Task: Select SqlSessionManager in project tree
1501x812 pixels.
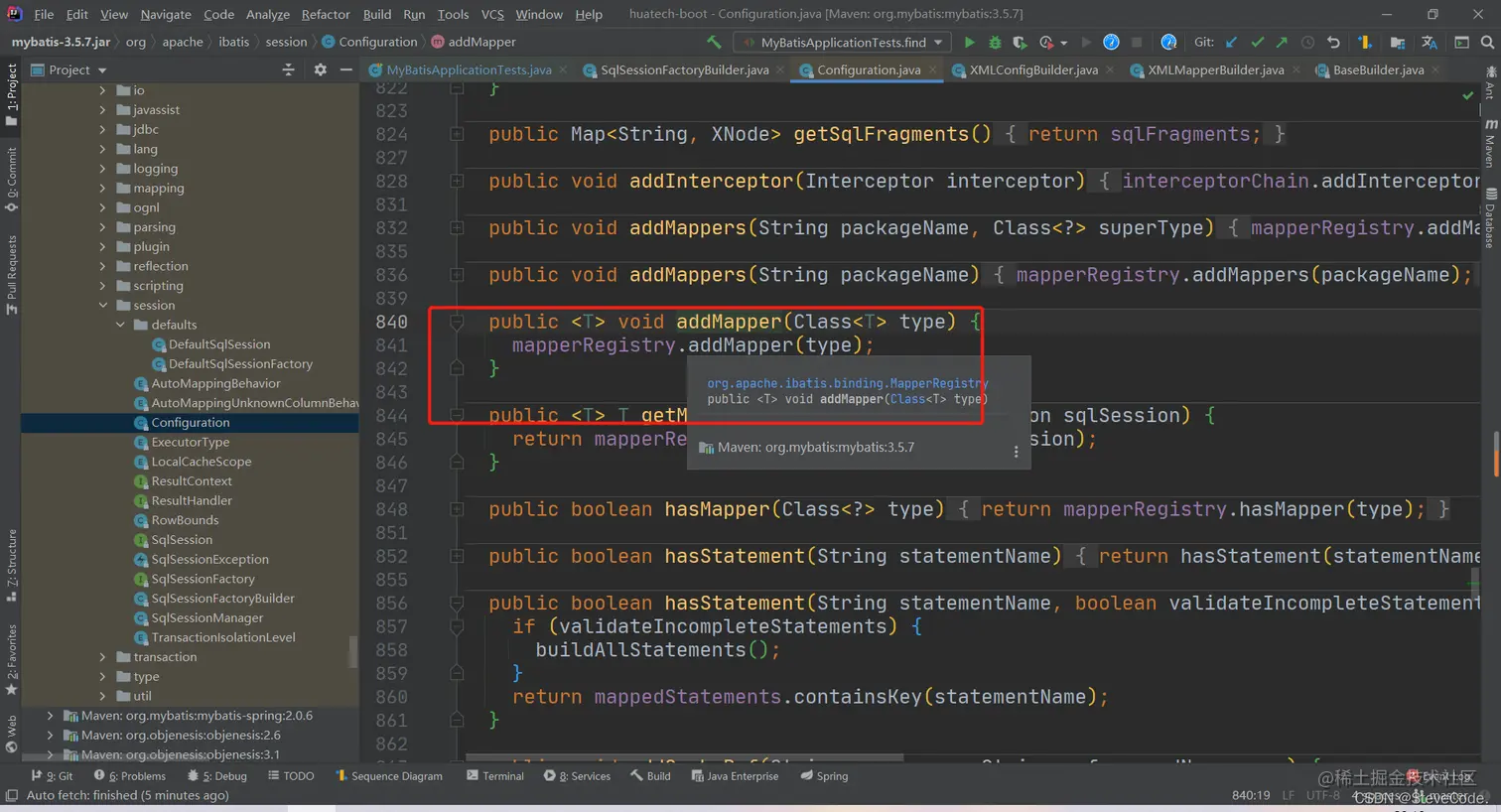Action: click(207, 617)
